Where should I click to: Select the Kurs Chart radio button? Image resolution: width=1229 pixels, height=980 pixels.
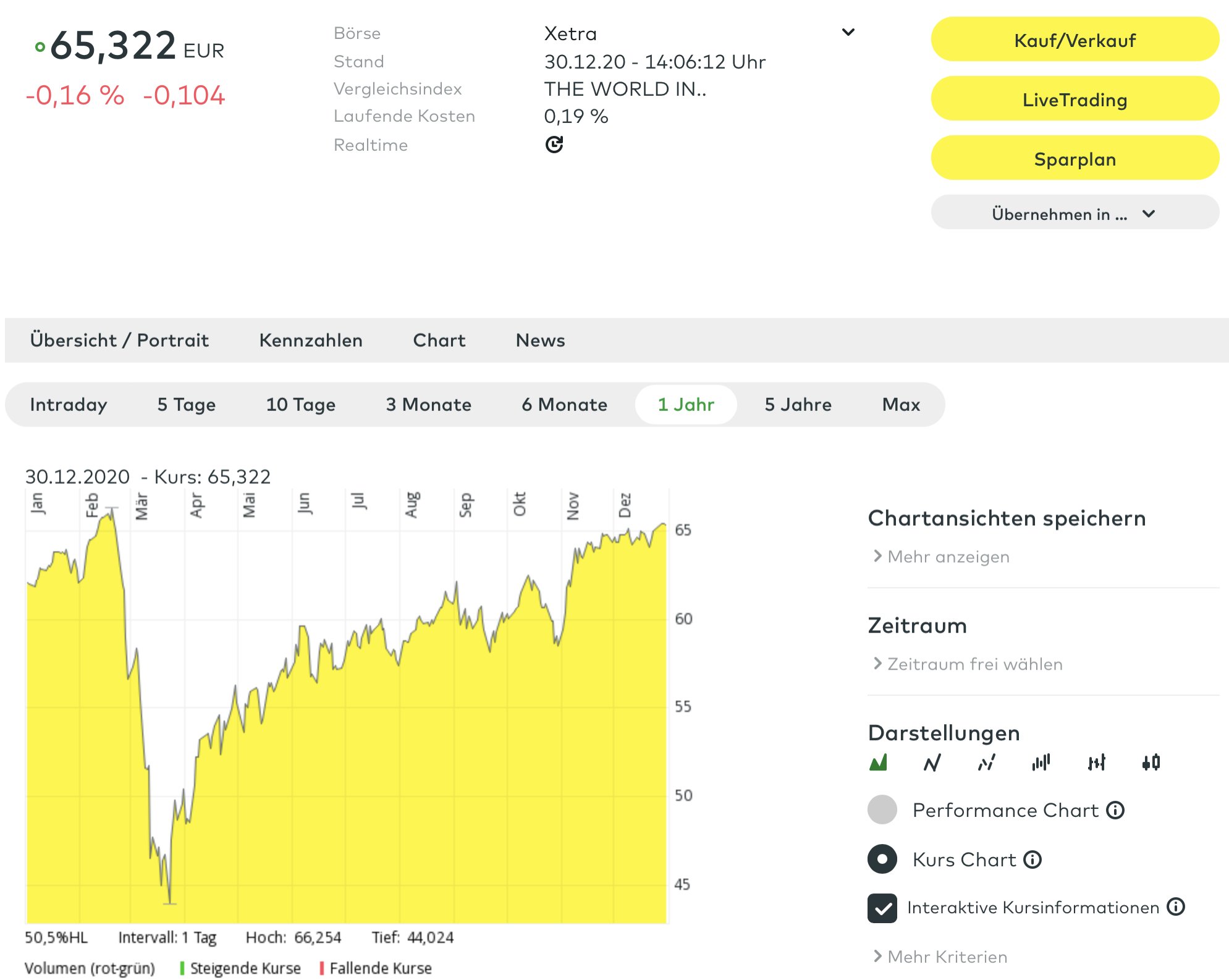pyautogui.click(x=882, y=860)
